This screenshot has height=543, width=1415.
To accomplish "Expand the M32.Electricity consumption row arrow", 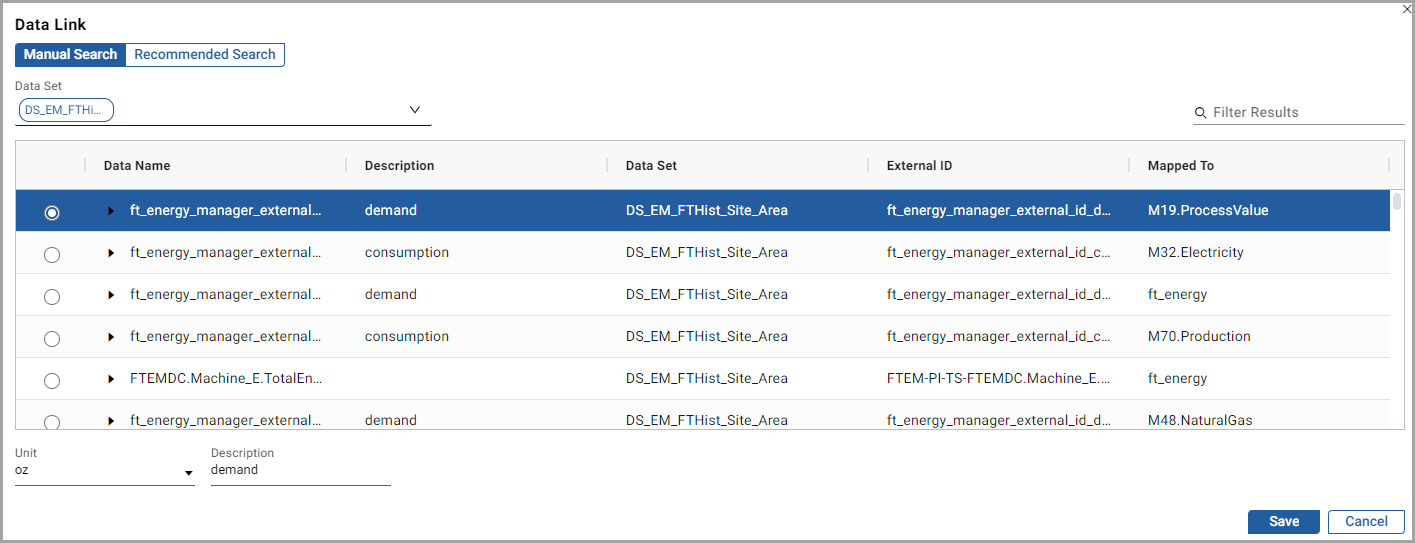I will (112, 253).
